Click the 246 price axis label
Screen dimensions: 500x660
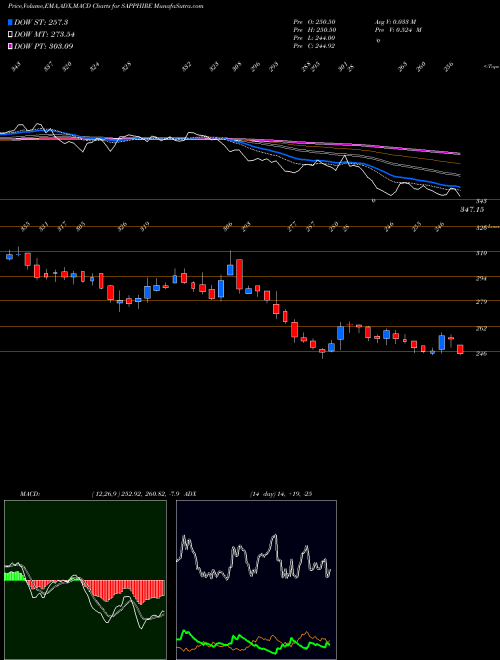point(481,354)
